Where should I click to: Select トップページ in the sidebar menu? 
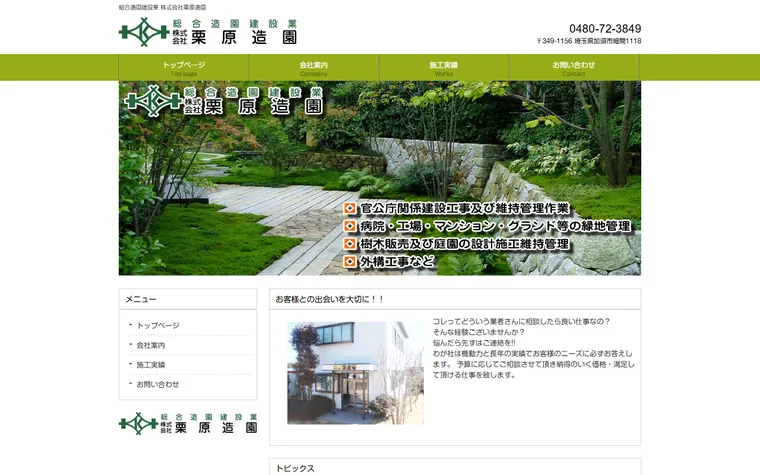tap(158, 325)
